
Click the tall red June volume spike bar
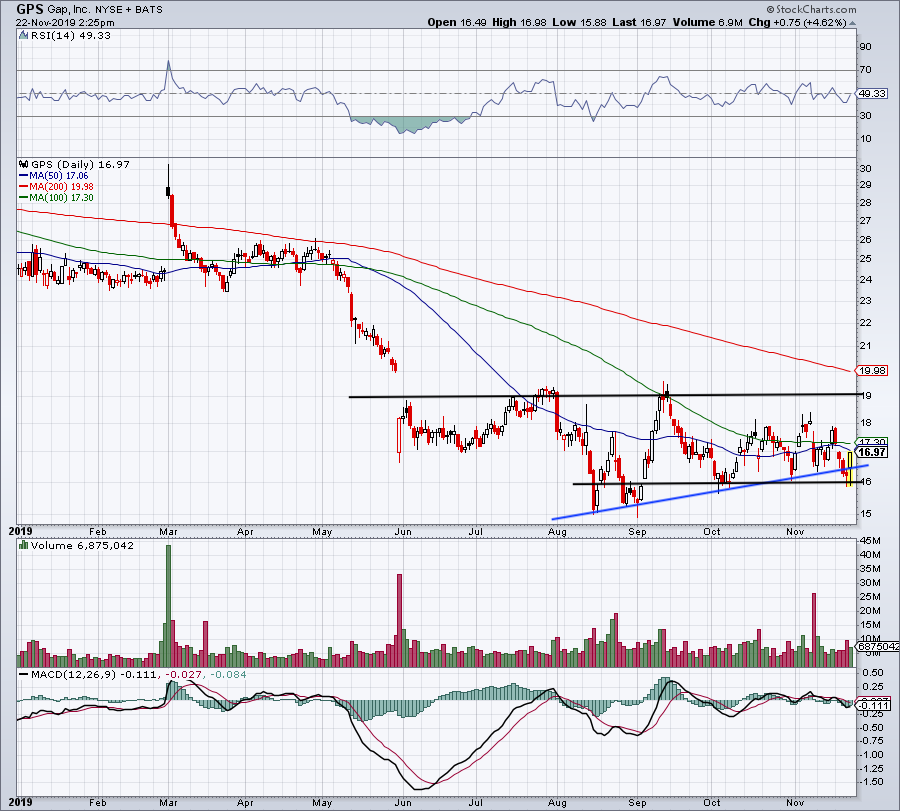pyautogui.click(x=399, y=620)
